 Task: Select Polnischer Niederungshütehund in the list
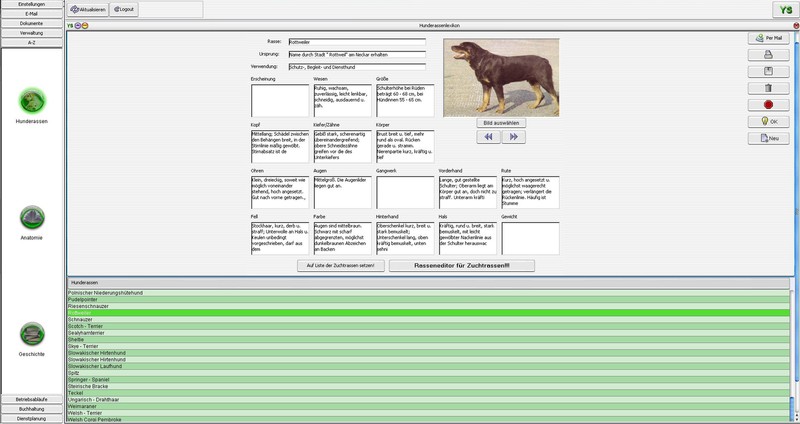click(x=429, y=293)
